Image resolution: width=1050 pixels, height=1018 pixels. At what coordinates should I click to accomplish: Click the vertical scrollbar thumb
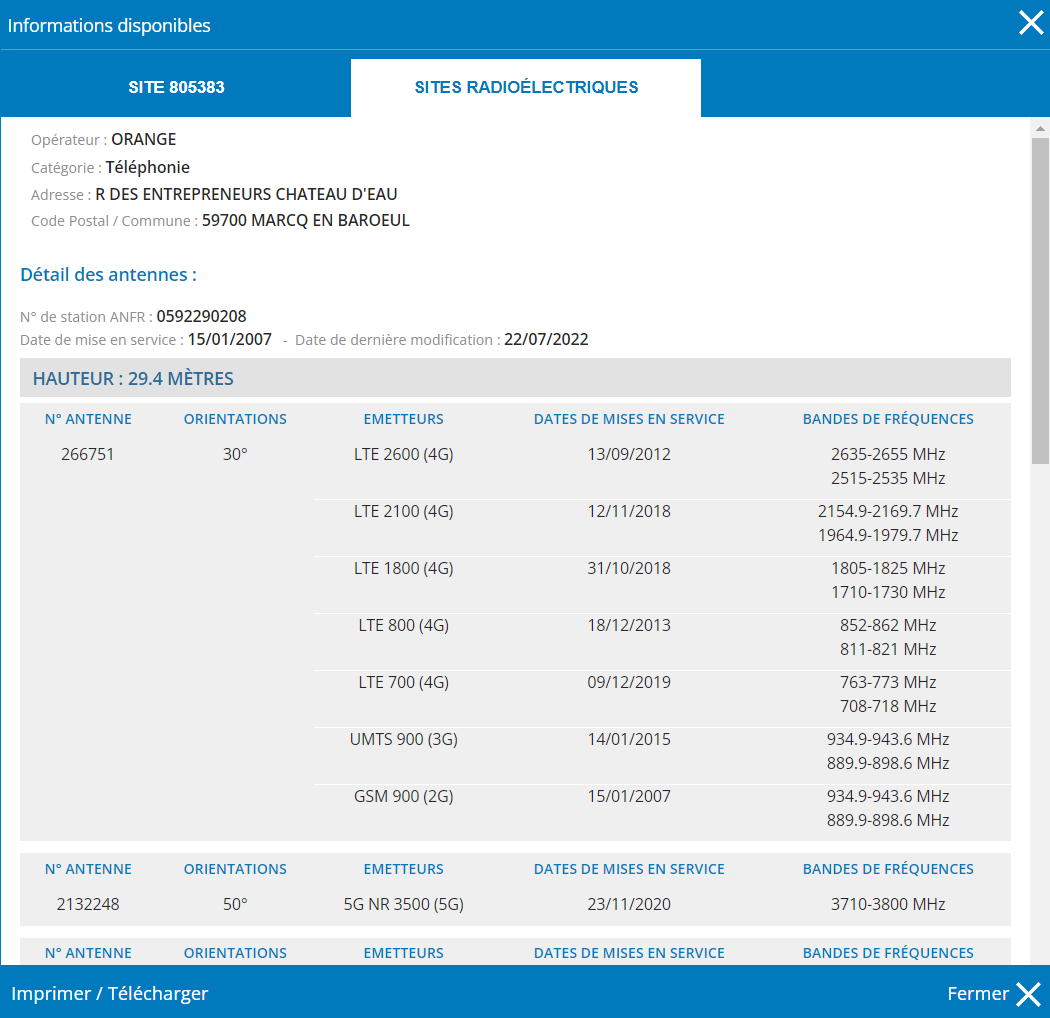point(1040,300)
